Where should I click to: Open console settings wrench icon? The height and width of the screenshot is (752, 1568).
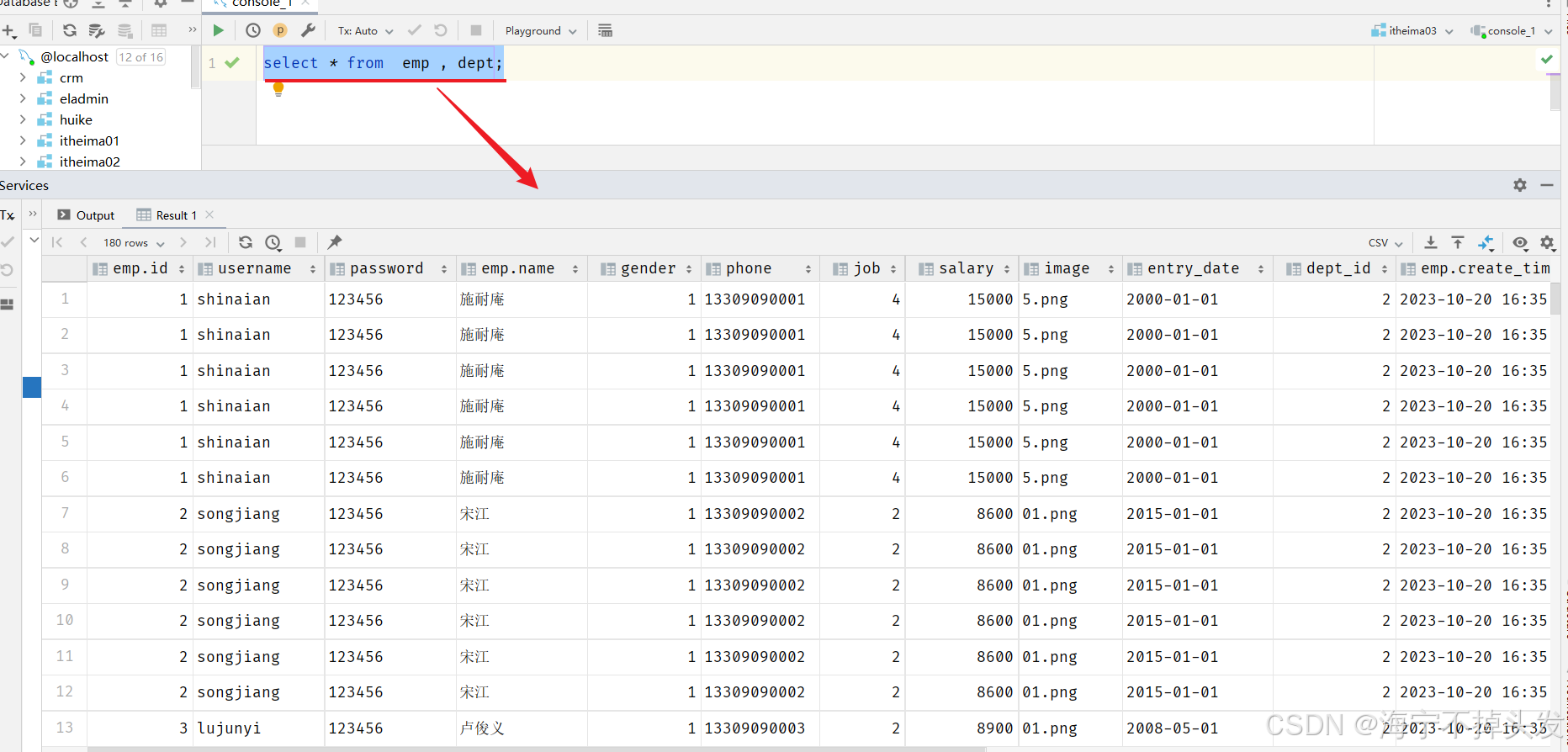(x=308, y=30)
